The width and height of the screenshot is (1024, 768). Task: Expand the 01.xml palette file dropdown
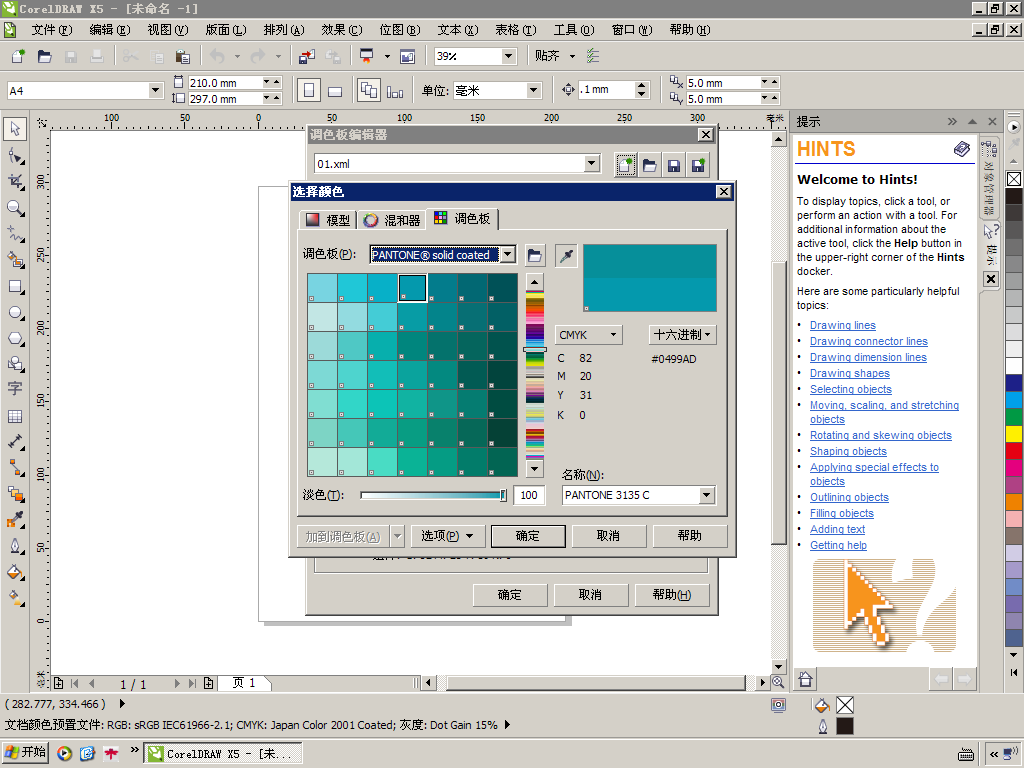(592, 163)
